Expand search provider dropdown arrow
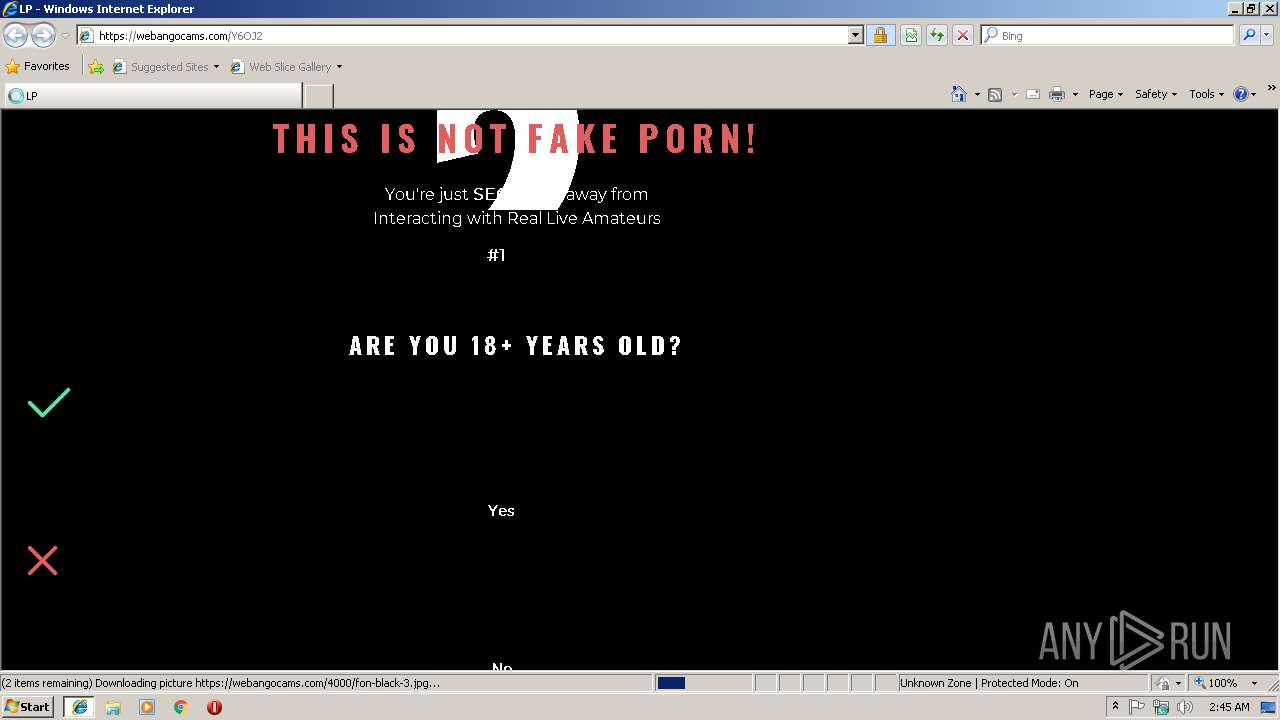 [x=1267, y=36]
